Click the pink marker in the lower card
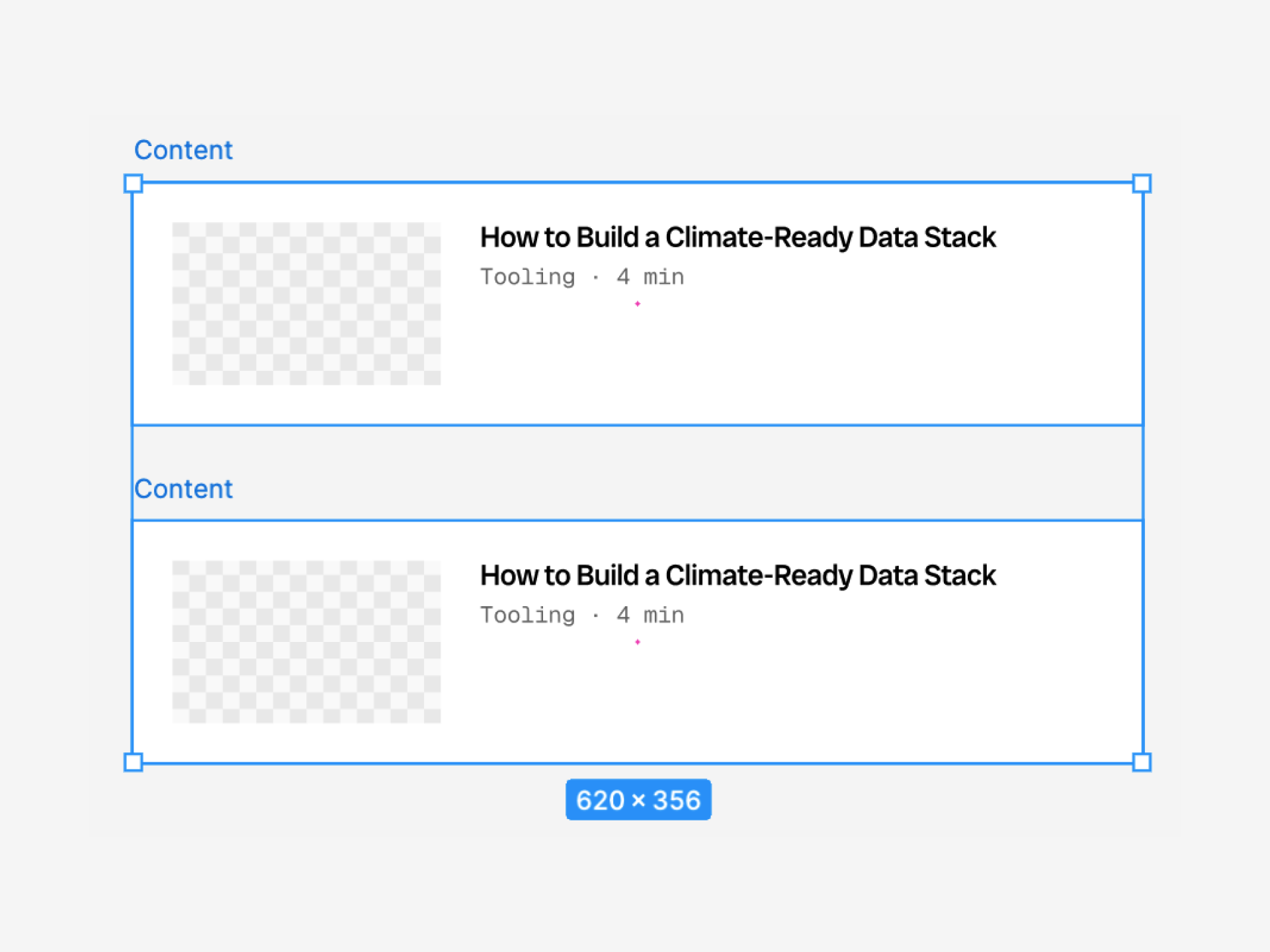The width and height of the screenshot is (1270, 952). 638,642
